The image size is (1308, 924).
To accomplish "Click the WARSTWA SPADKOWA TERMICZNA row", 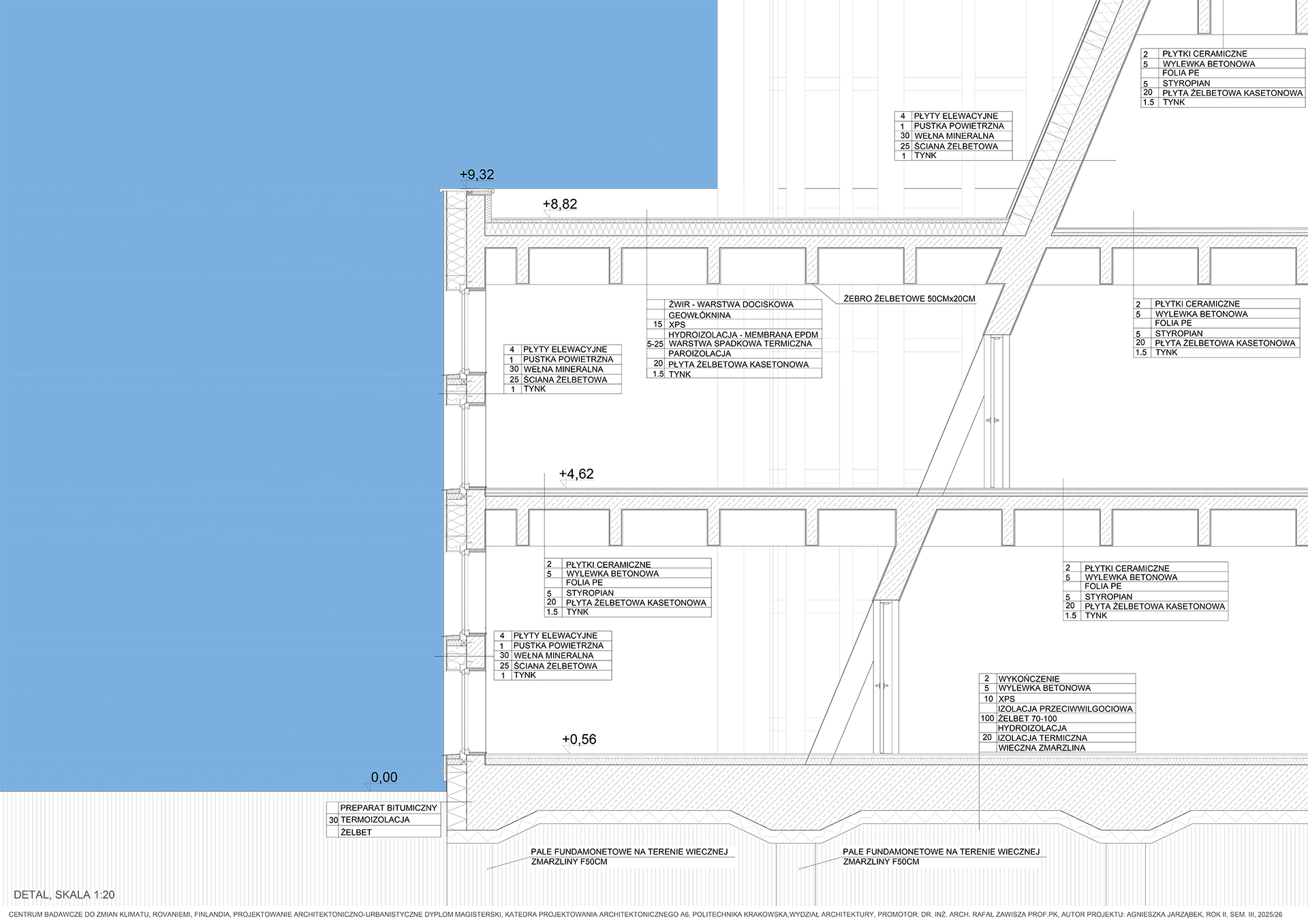I will coord(740,344).
